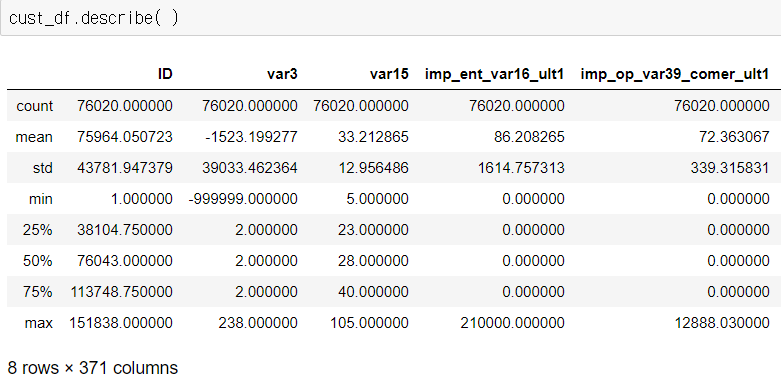781x385 pixels.
Task: Click the std row label
Action: coord(43,168)
